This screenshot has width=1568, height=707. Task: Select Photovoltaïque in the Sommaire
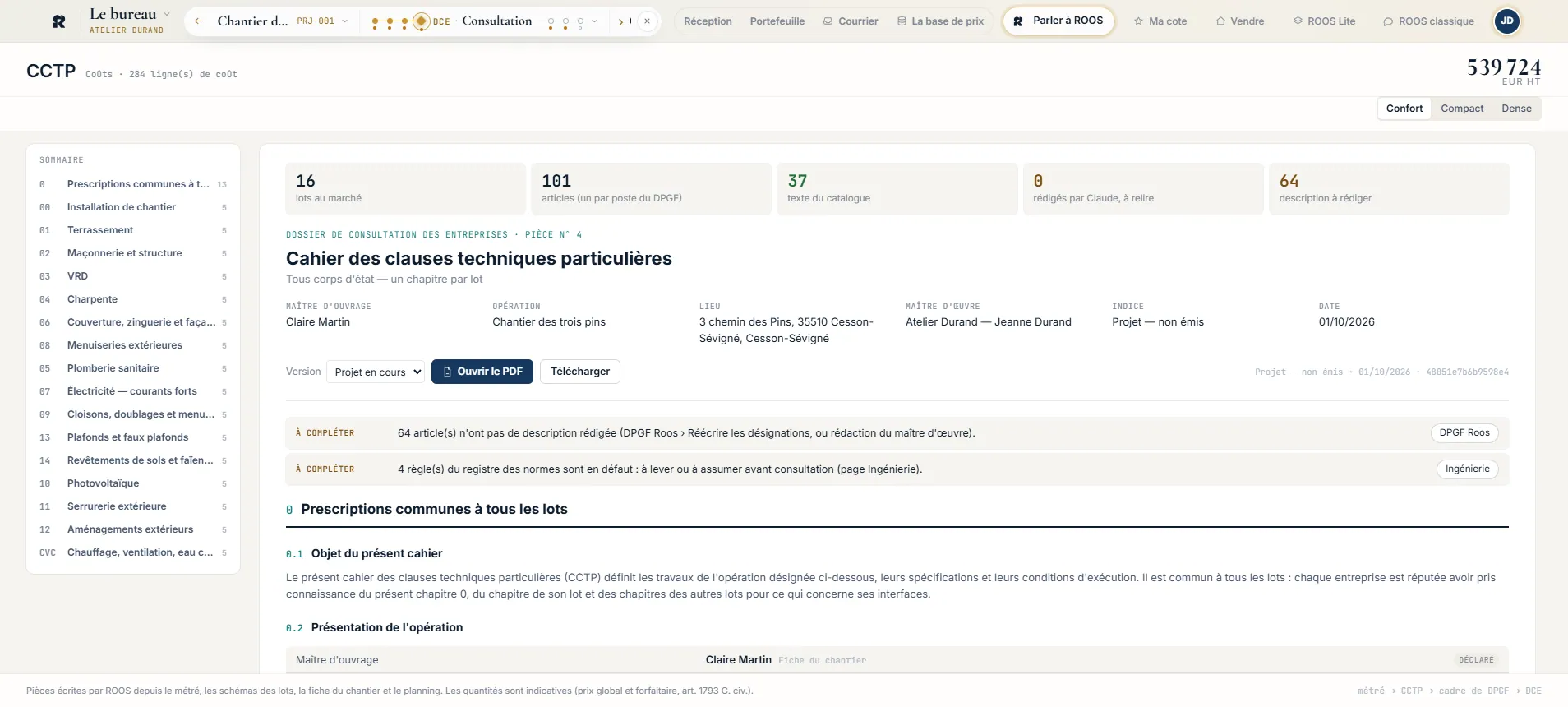point(133,483)
